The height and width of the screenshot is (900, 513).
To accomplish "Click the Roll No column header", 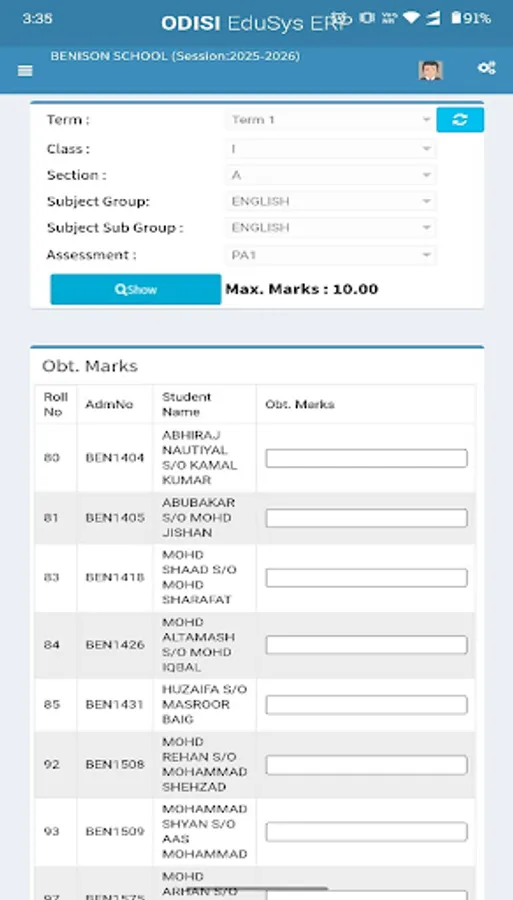I will click(x=55, y=404).
